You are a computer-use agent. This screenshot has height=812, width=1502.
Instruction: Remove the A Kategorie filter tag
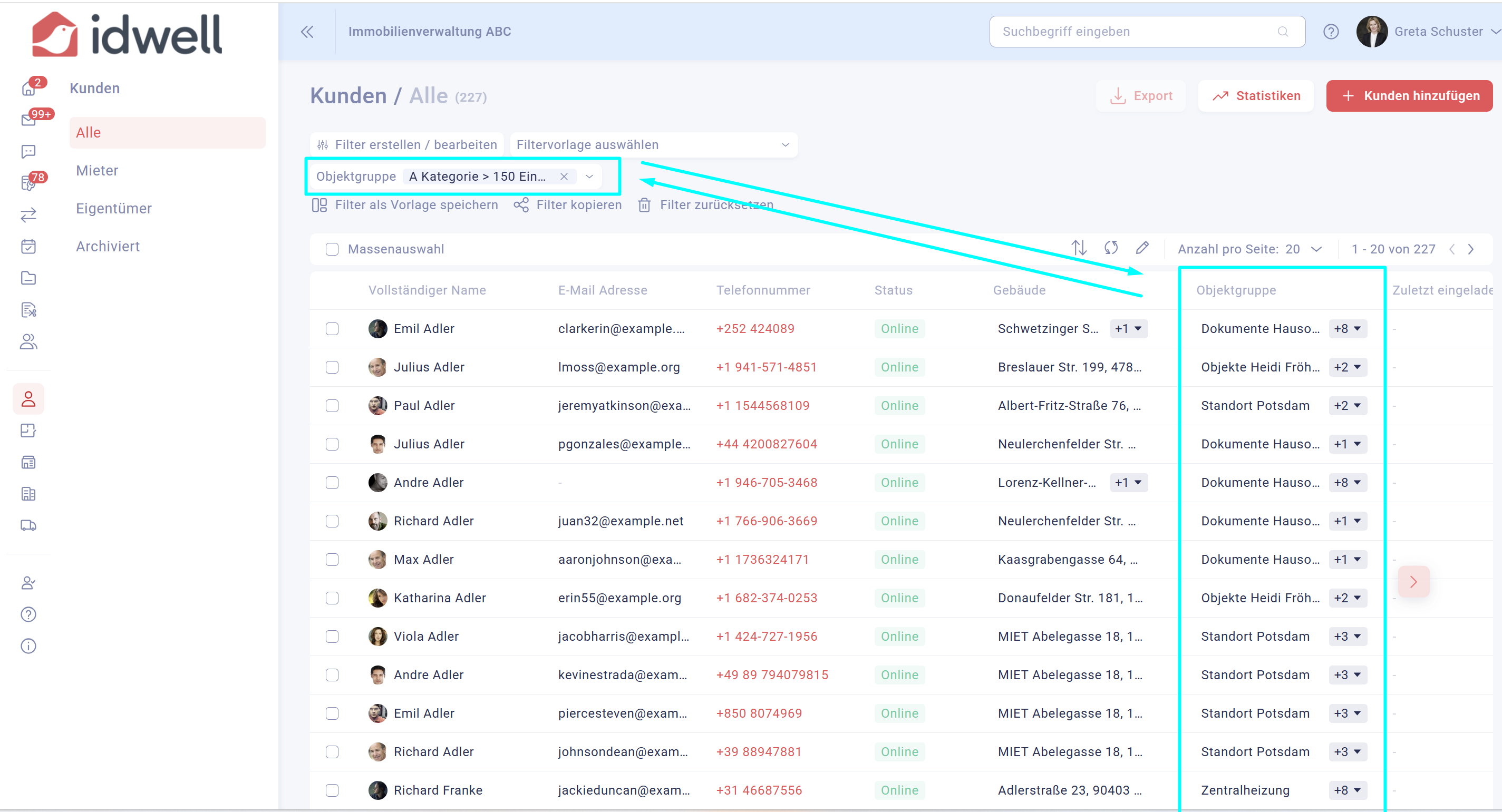(564, 177)
